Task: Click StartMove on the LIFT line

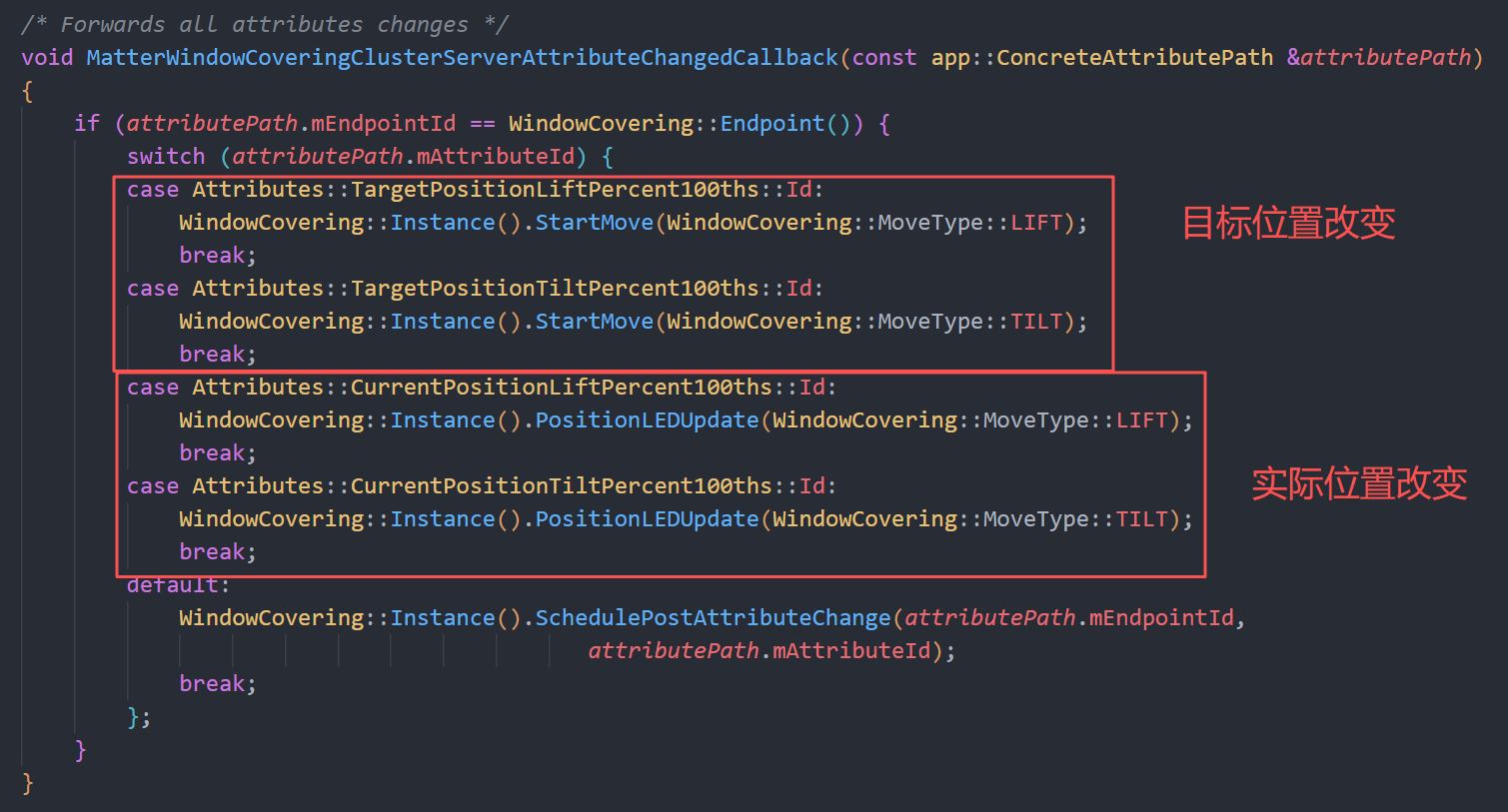Action: coord(594,223)
